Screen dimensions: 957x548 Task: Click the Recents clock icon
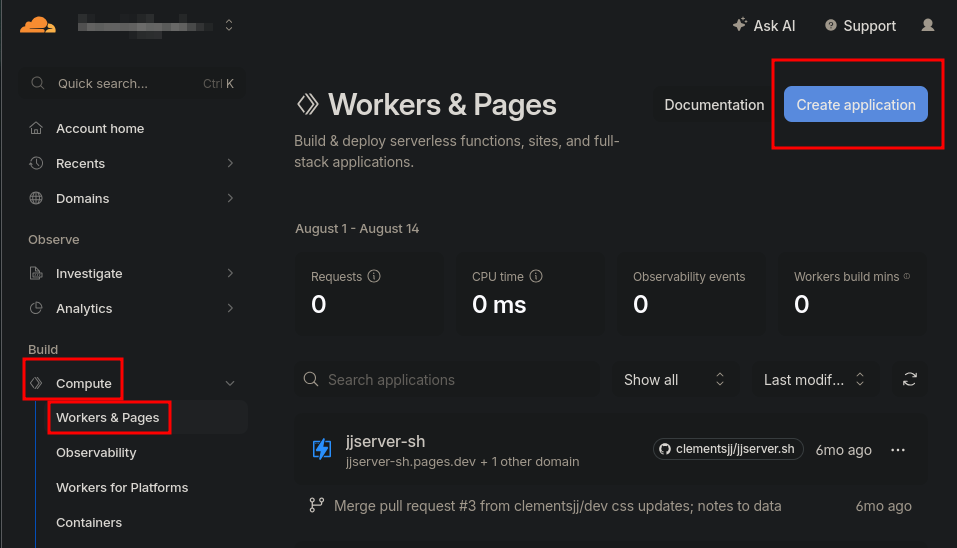tap(36, 163)
